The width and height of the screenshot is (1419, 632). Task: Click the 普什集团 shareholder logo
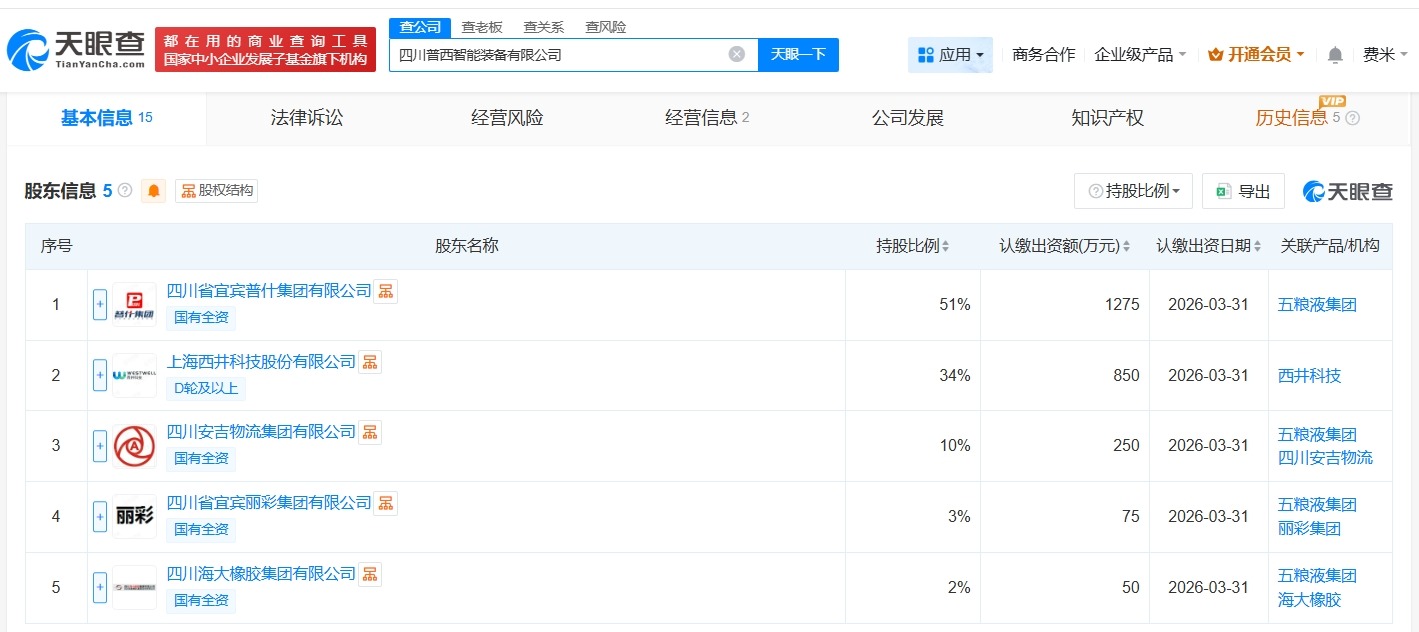click(134, 303)
